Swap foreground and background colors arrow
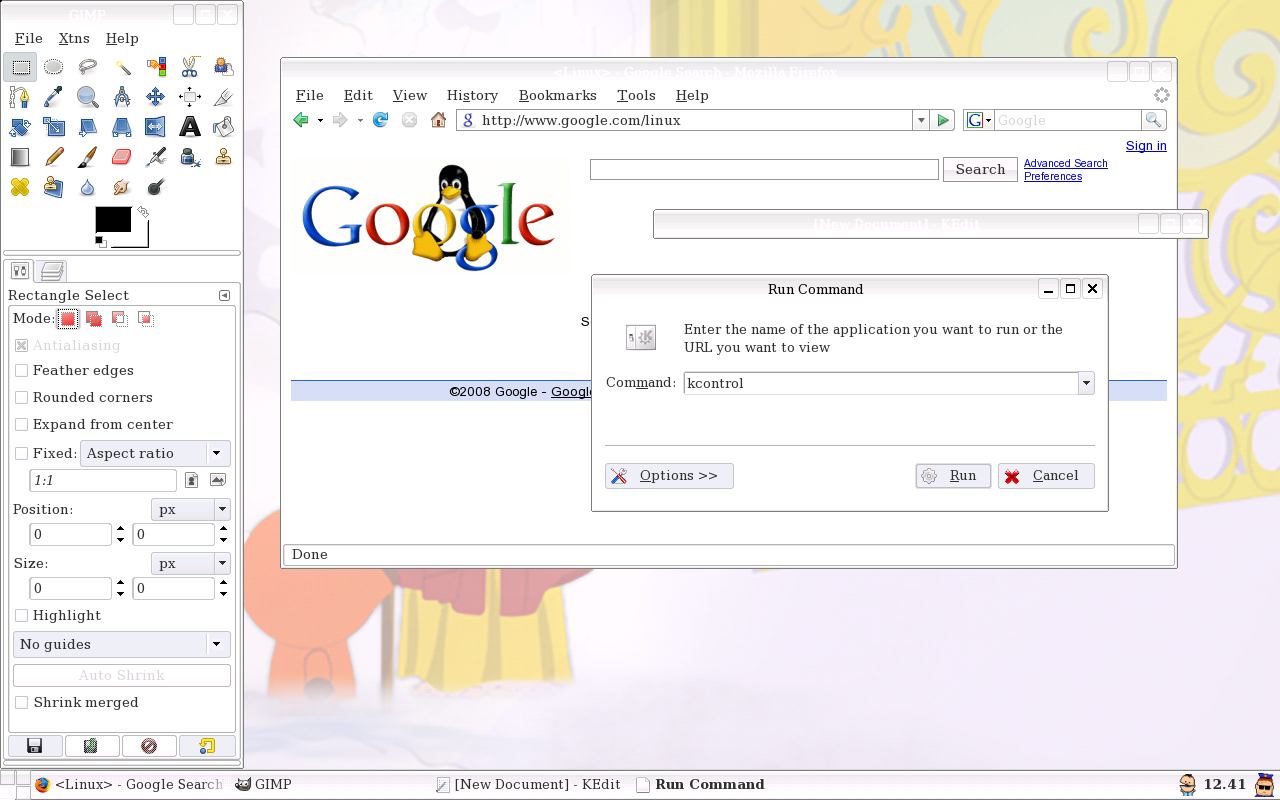Image resolution: width=1280 pixels, height=800 pixels. tap(143, 212)
